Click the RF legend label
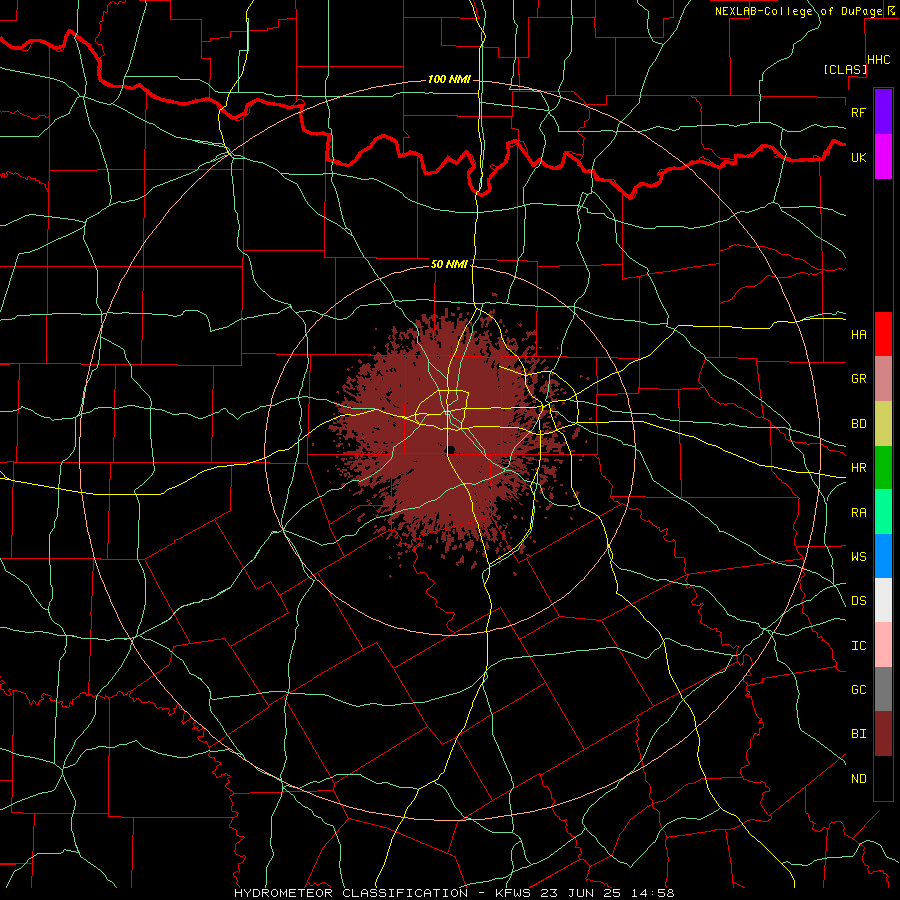Viewport: 900px width, 900px height. coord(858,112)
